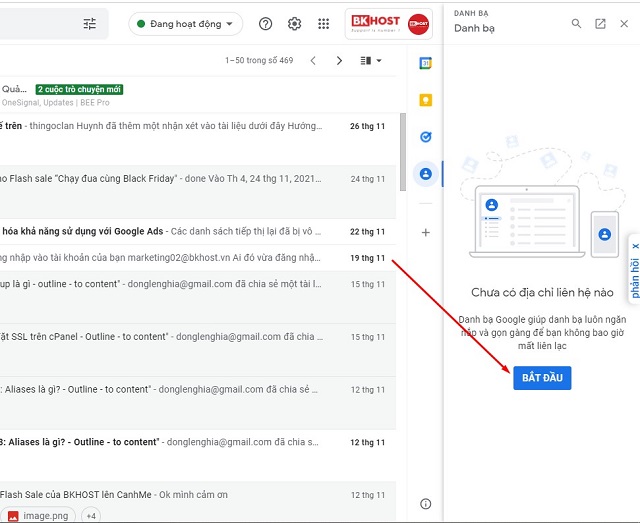Search contacts in Danh bạ panel

coord(576,24)
